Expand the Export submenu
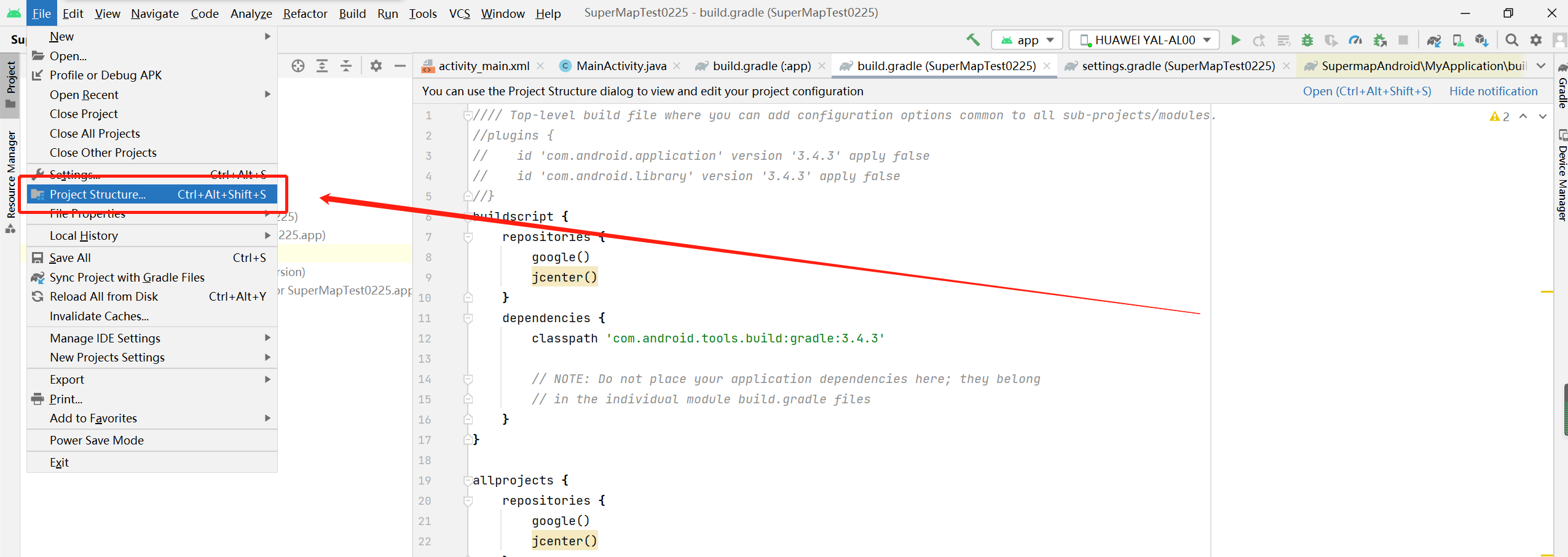 (x=152, y=379)
